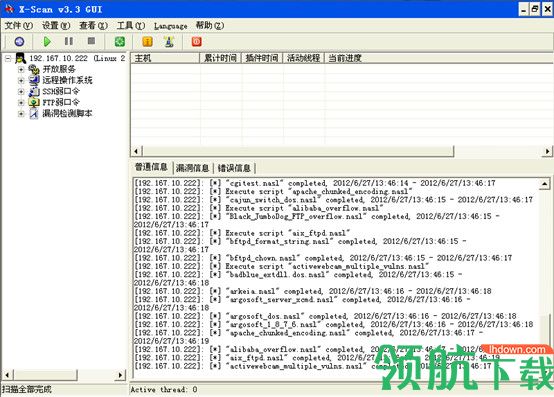This screenshot has height=397, width=554.
Task: Click the SSH弱口令 tree icon
Action: [x=34, y=91]
